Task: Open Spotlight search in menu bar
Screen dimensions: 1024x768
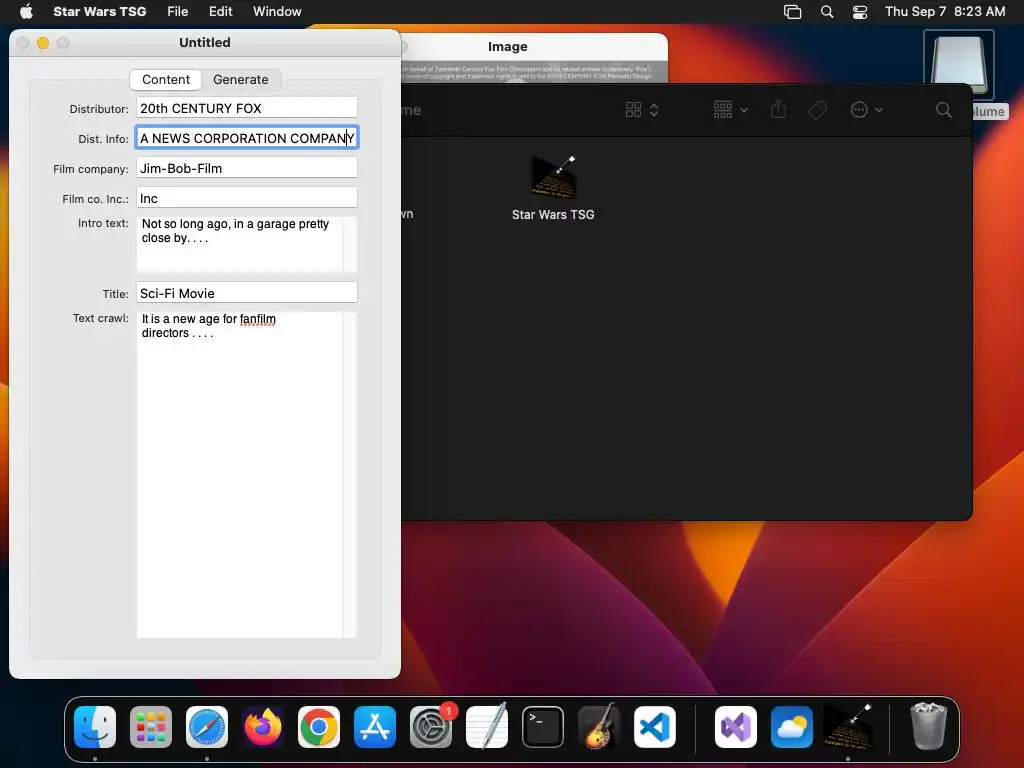Action: pyautogui.click(x=827, y=12)
